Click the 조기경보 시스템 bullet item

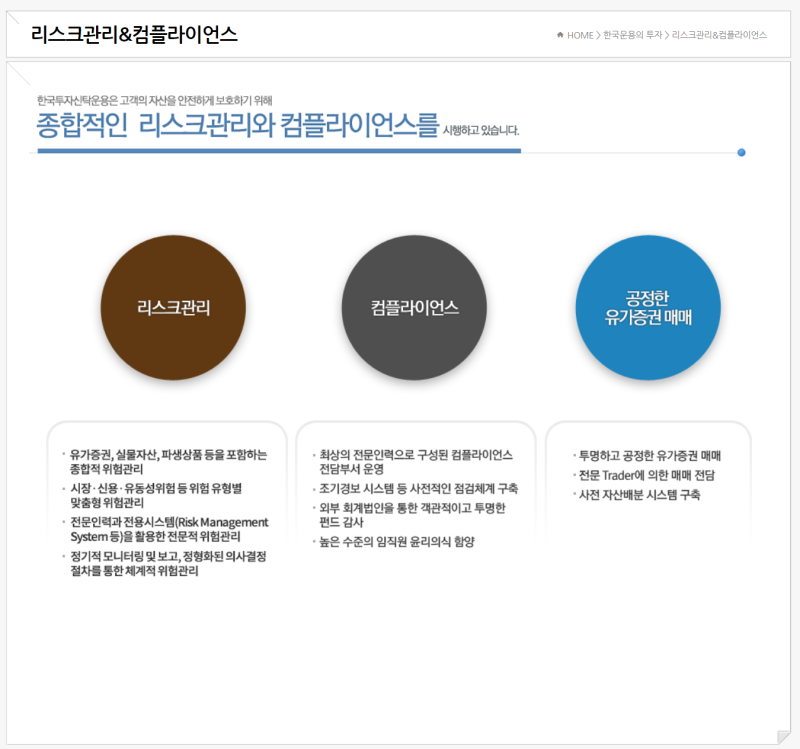(x=418, y=489)
